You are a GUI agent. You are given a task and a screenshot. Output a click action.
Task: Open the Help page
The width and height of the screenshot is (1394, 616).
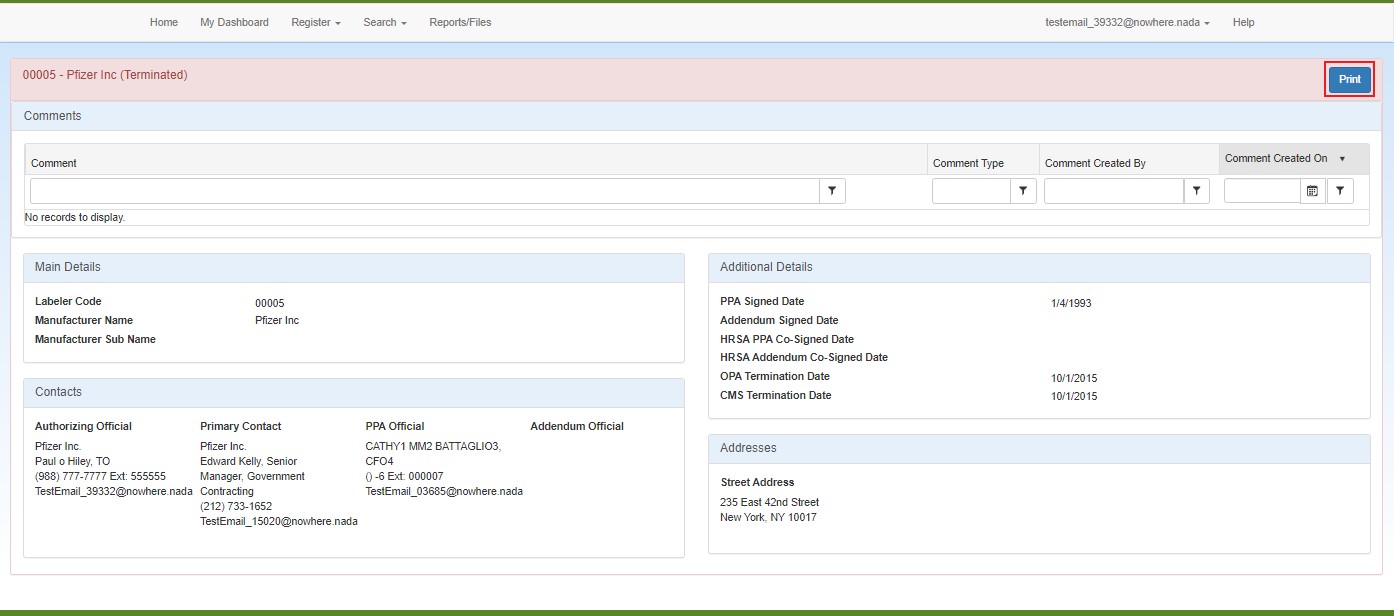(1243, 22)
